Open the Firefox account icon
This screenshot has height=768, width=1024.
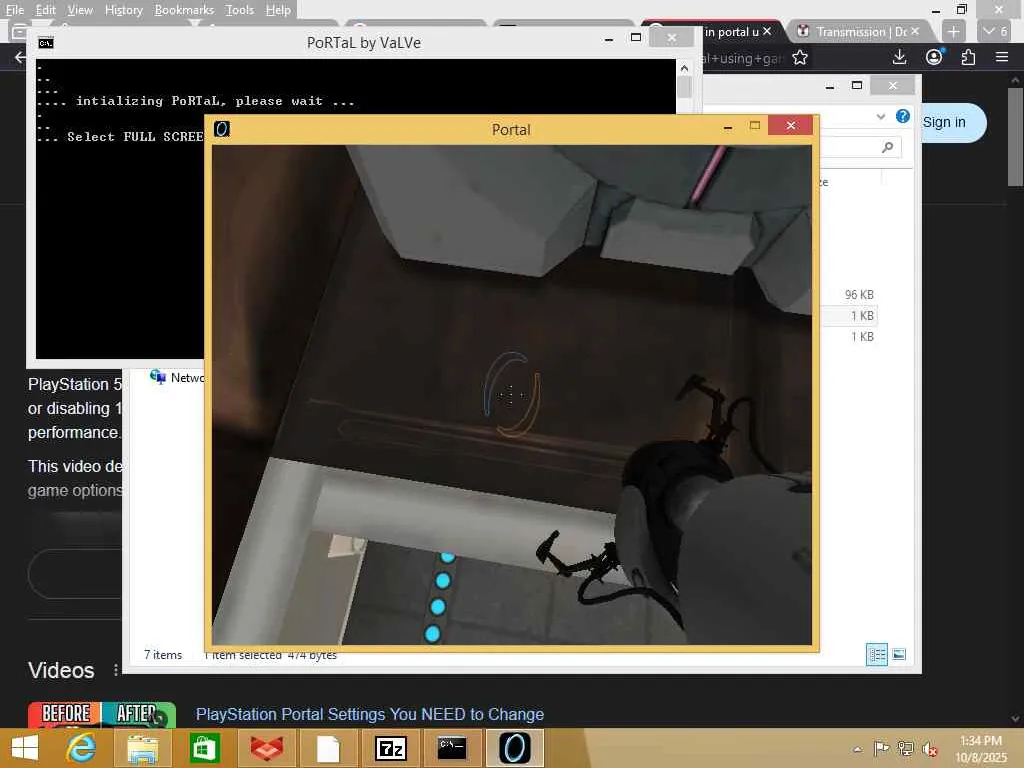pos(934,57)
